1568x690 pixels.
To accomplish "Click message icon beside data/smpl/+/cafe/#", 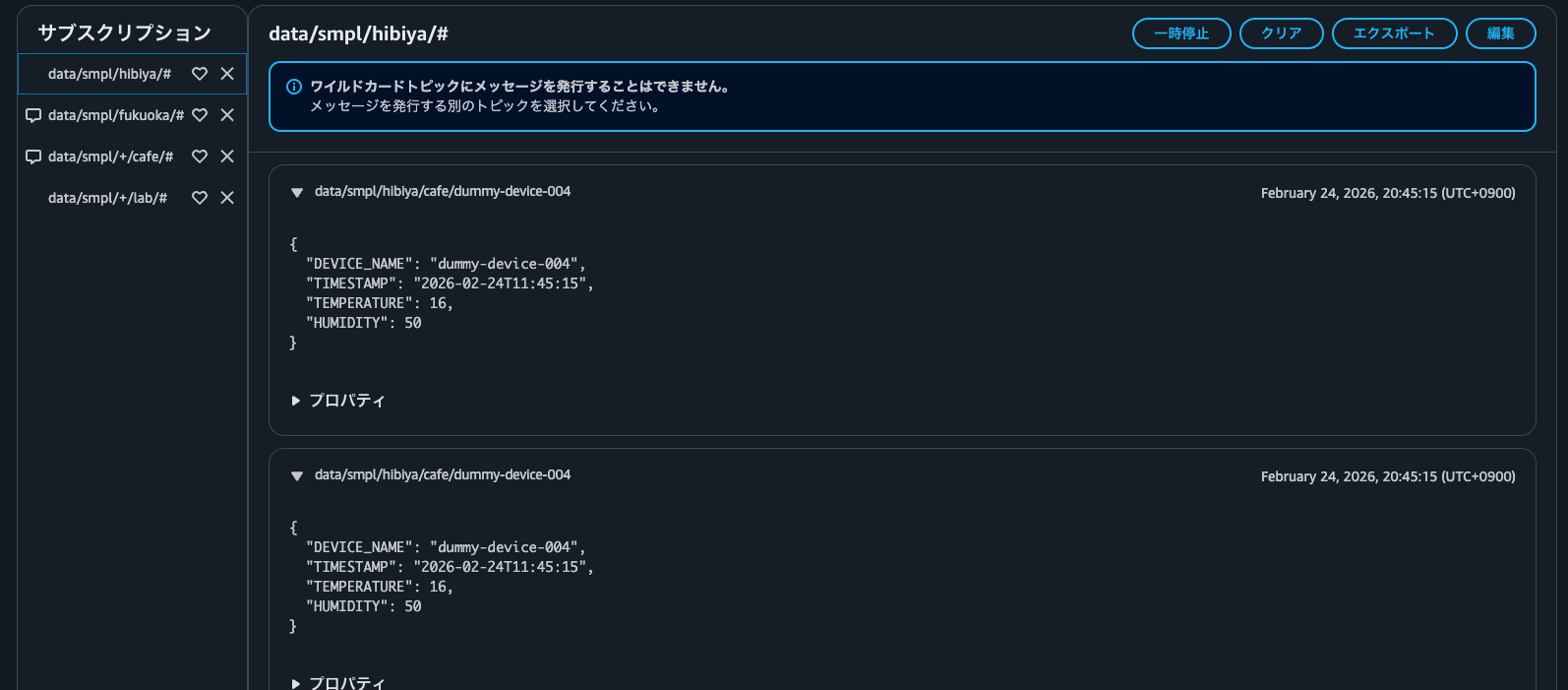I will 33,157.
